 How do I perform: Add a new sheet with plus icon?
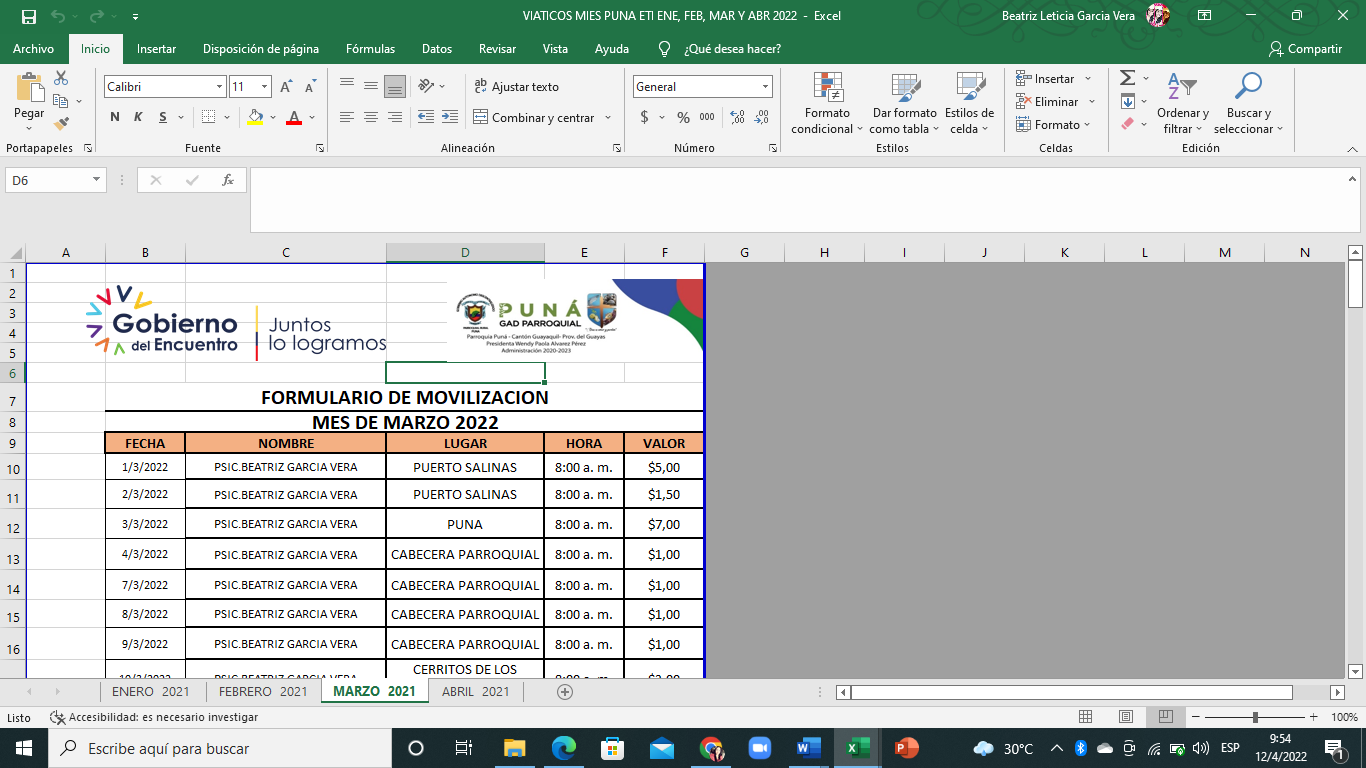(x=565, y=691)
